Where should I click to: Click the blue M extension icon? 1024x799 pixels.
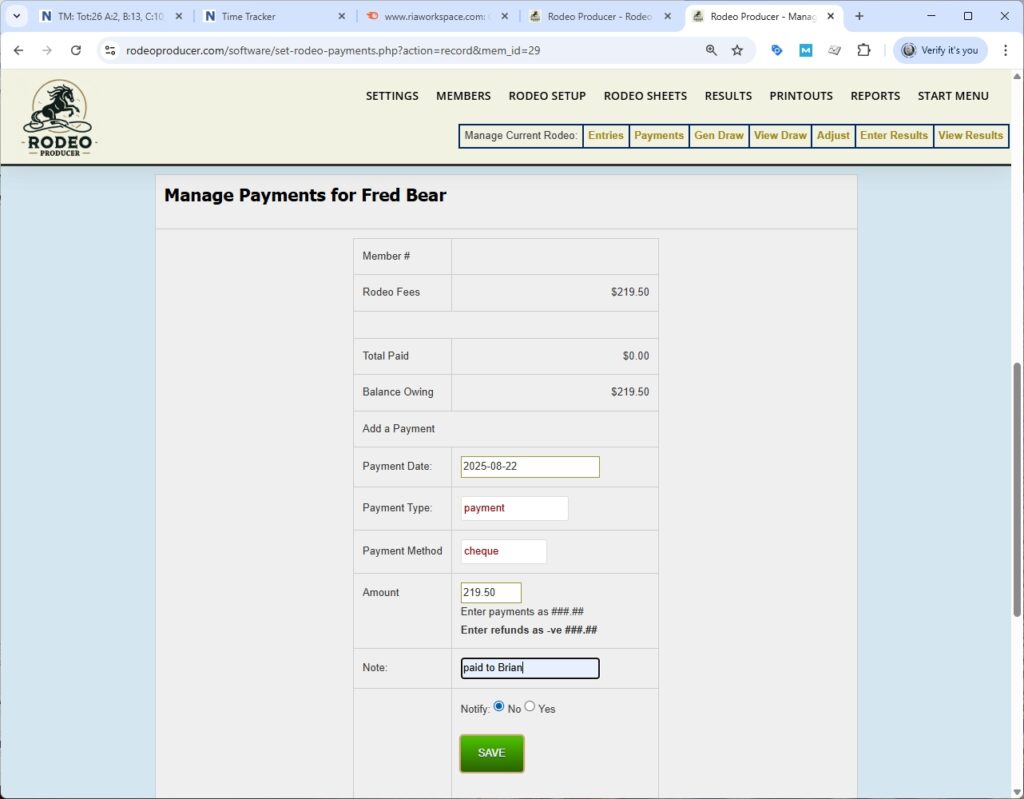click(x=807, y=49)
